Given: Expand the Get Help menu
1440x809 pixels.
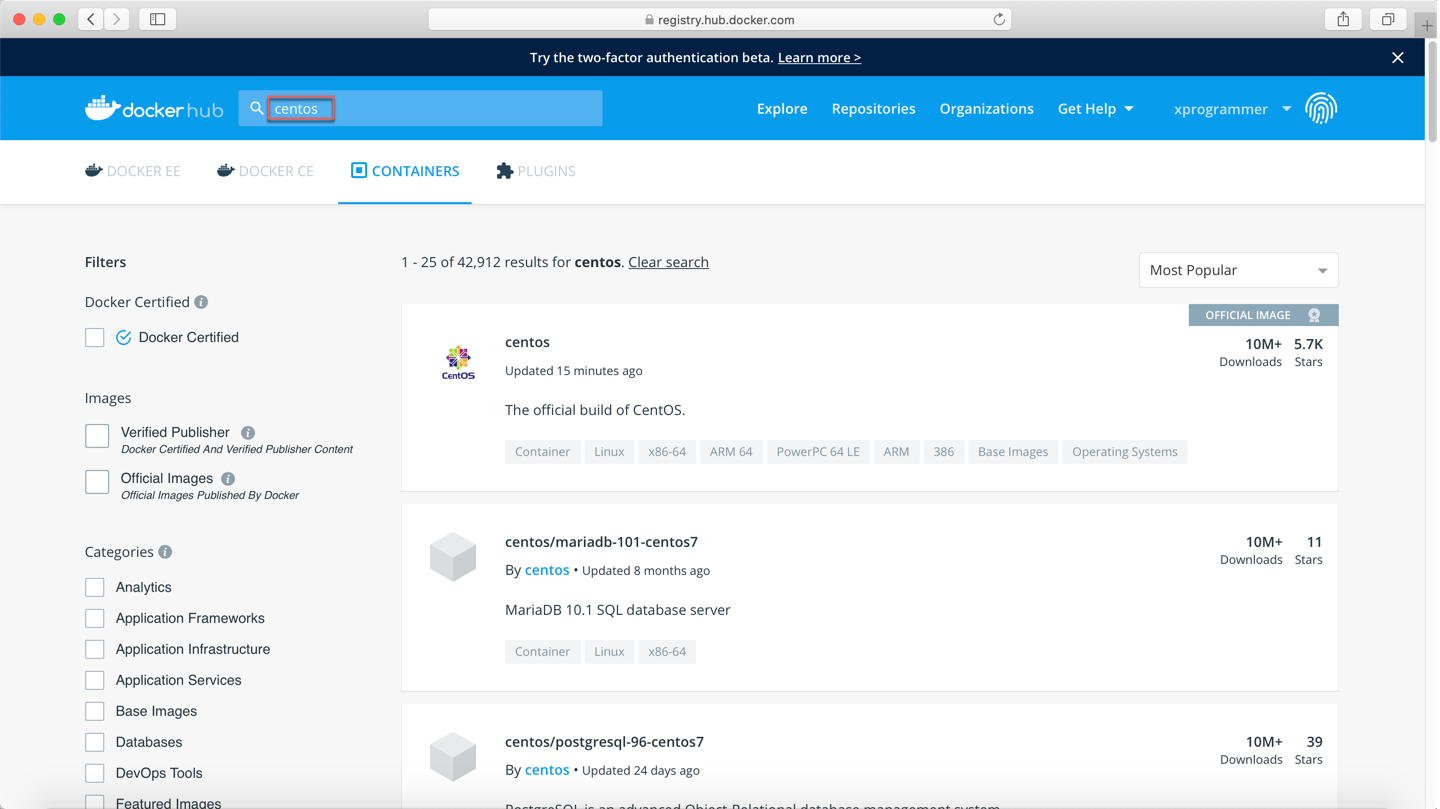Looking at the screenshot, I should [1095, 108].
